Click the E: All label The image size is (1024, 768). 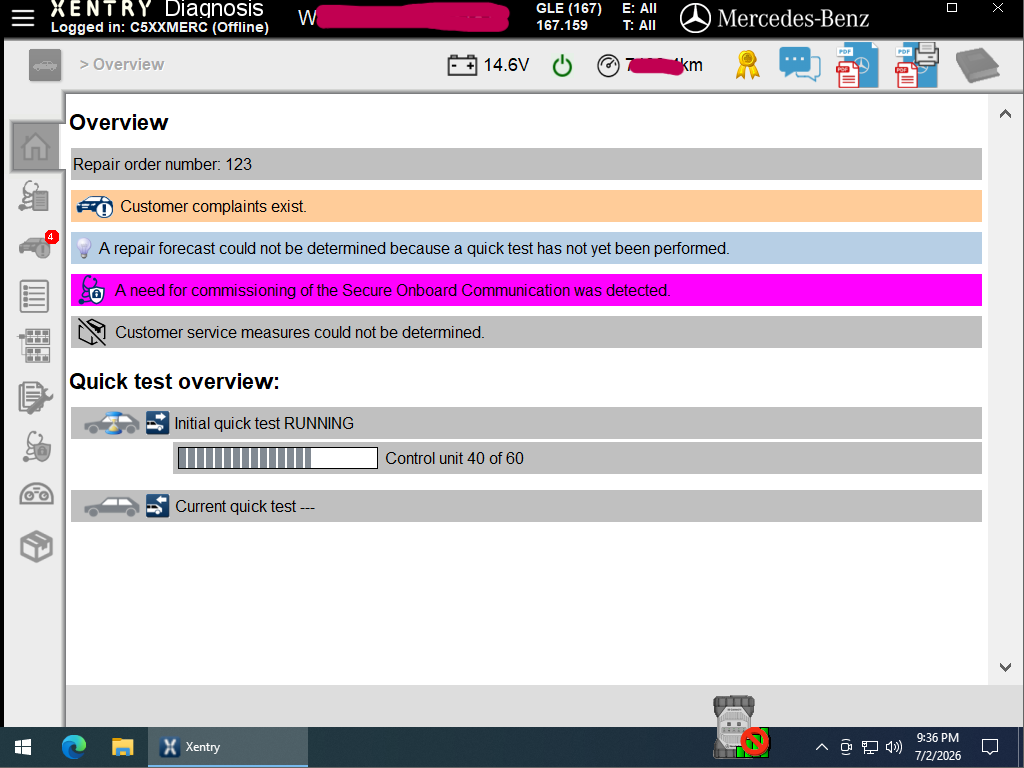[639, 8]
